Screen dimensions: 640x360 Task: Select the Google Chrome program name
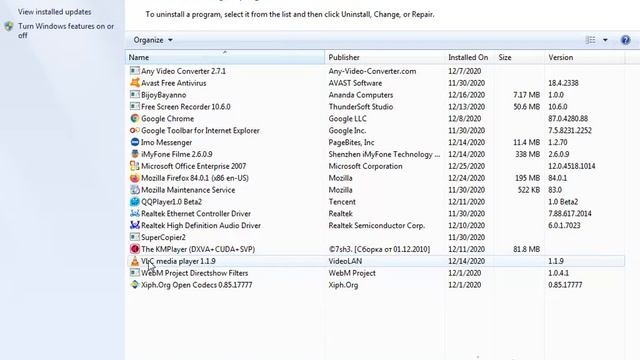pos(167,119)
